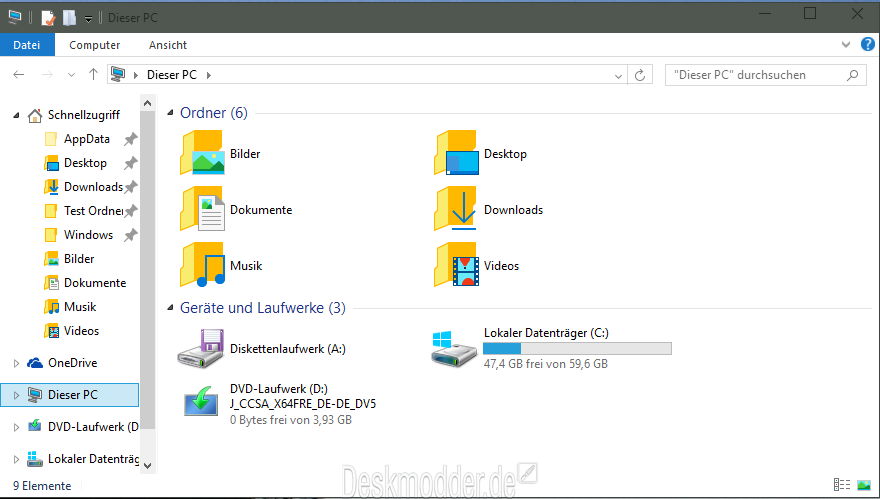Screen dimensions: 880x499
Task: Open the Desktop folder in main pane
Action: (480, 153)
